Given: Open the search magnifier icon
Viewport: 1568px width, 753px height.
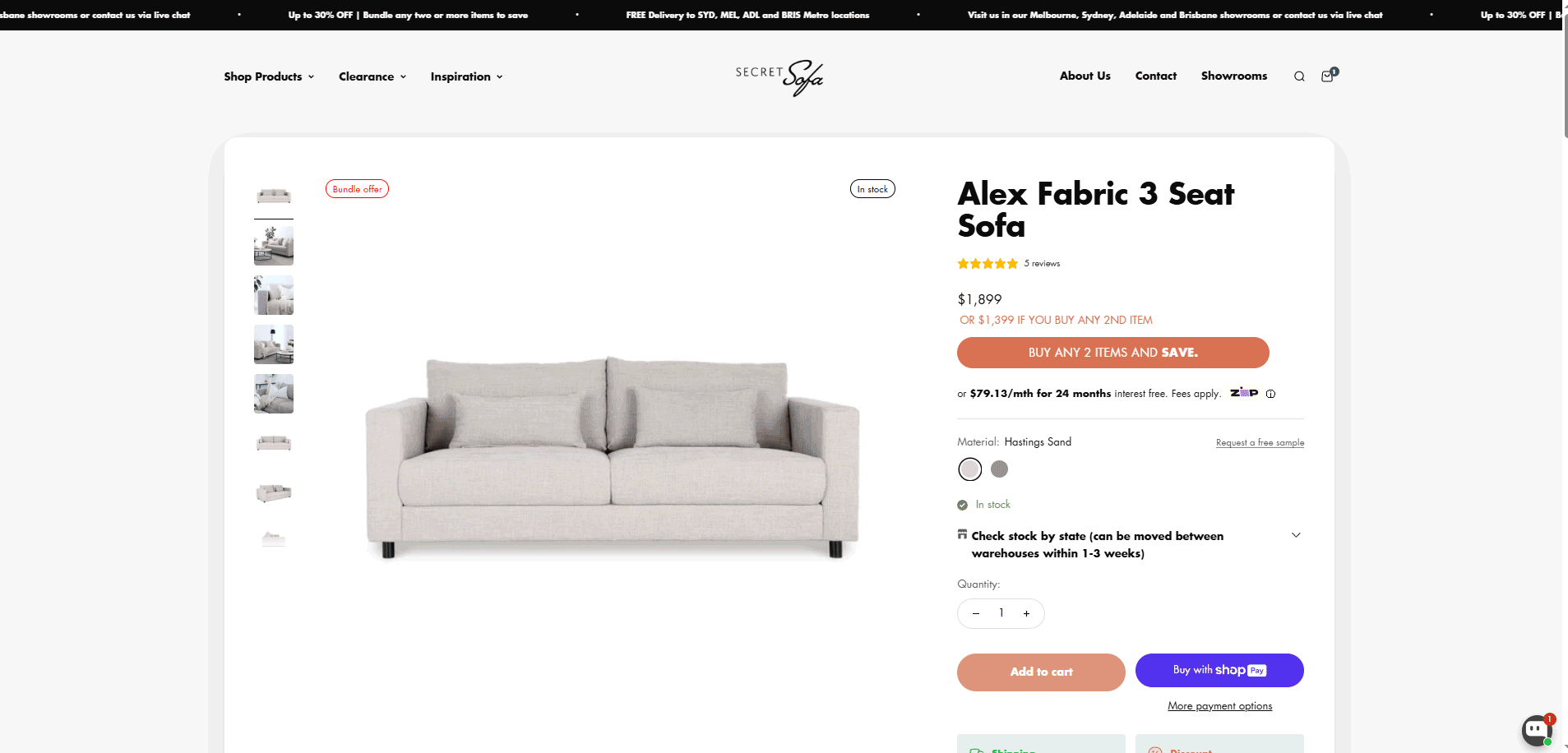Looking at the screenshot, I should coord(1299,76).
